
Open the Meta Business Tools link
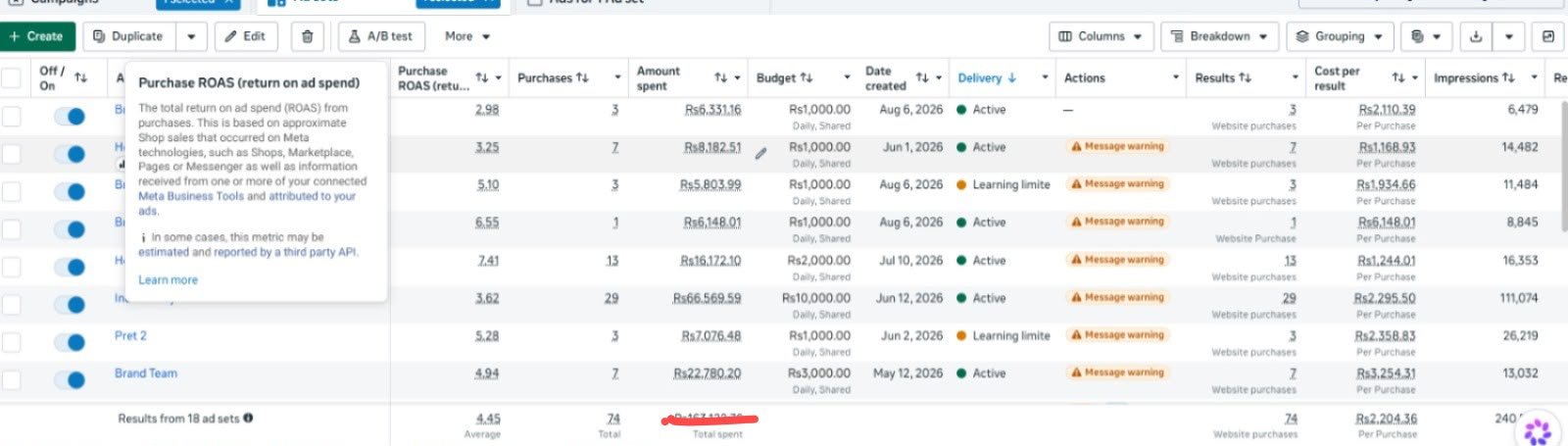coord(191,196)
